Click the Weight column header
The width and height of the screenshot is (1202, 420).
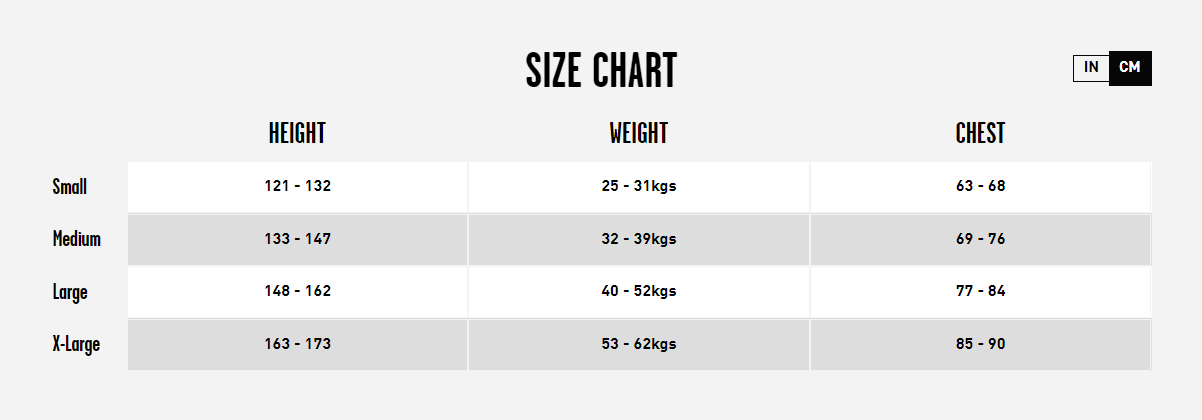(638, 133)
